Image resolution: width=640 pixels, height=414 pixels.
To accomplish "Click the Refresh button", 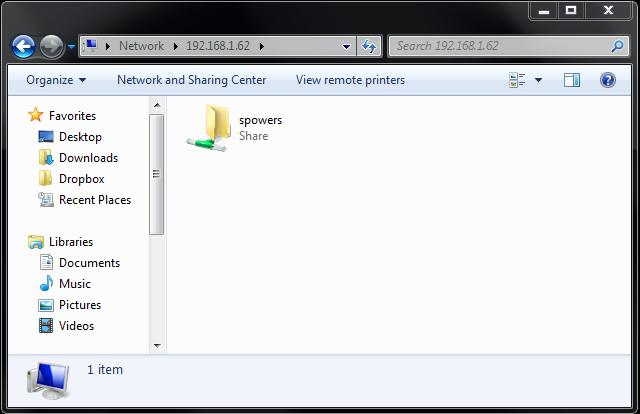I will click(x=369, y=46).
